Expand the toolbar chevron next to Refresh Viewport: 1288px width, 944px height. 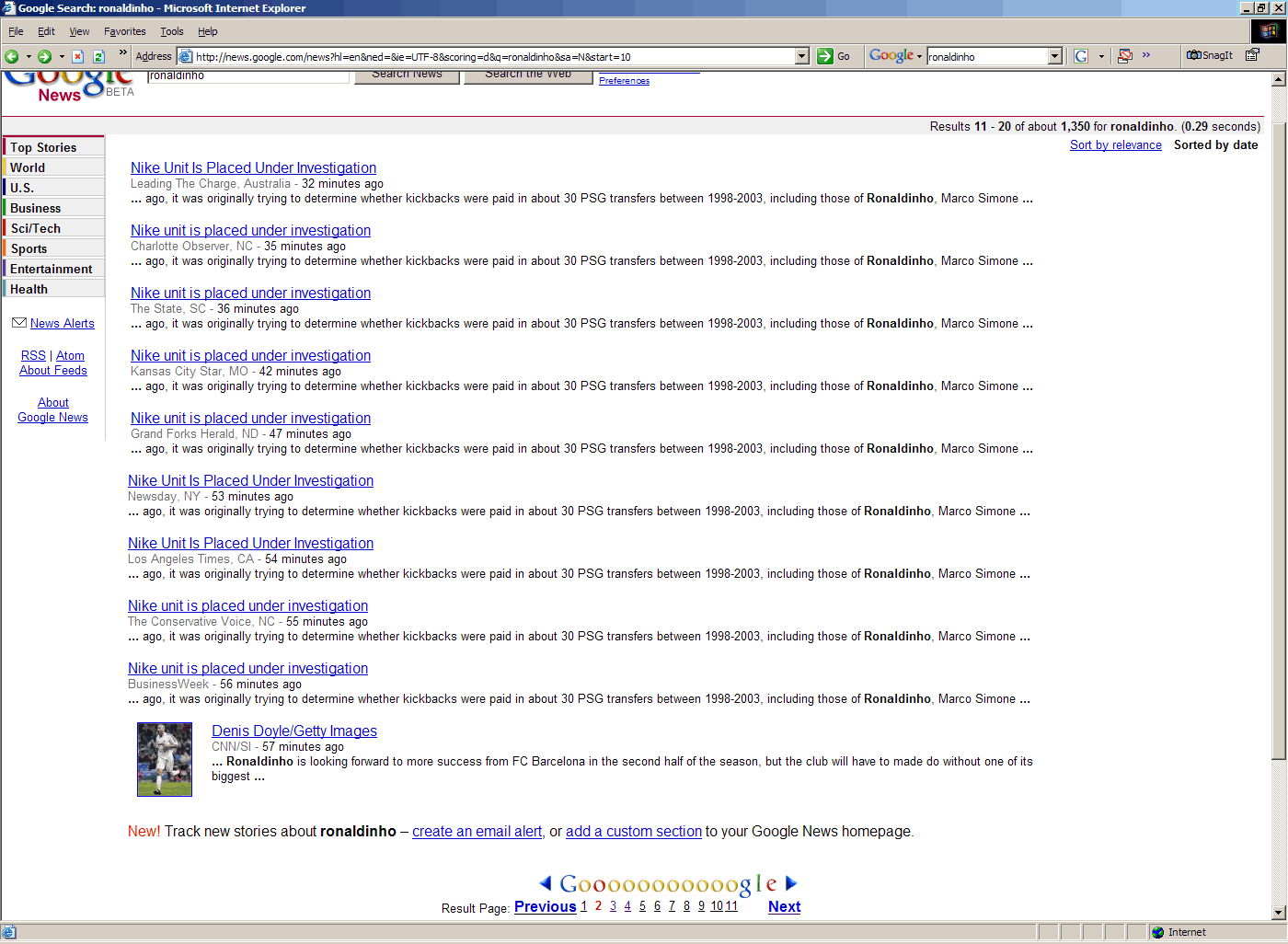click(x=123, y=52)
